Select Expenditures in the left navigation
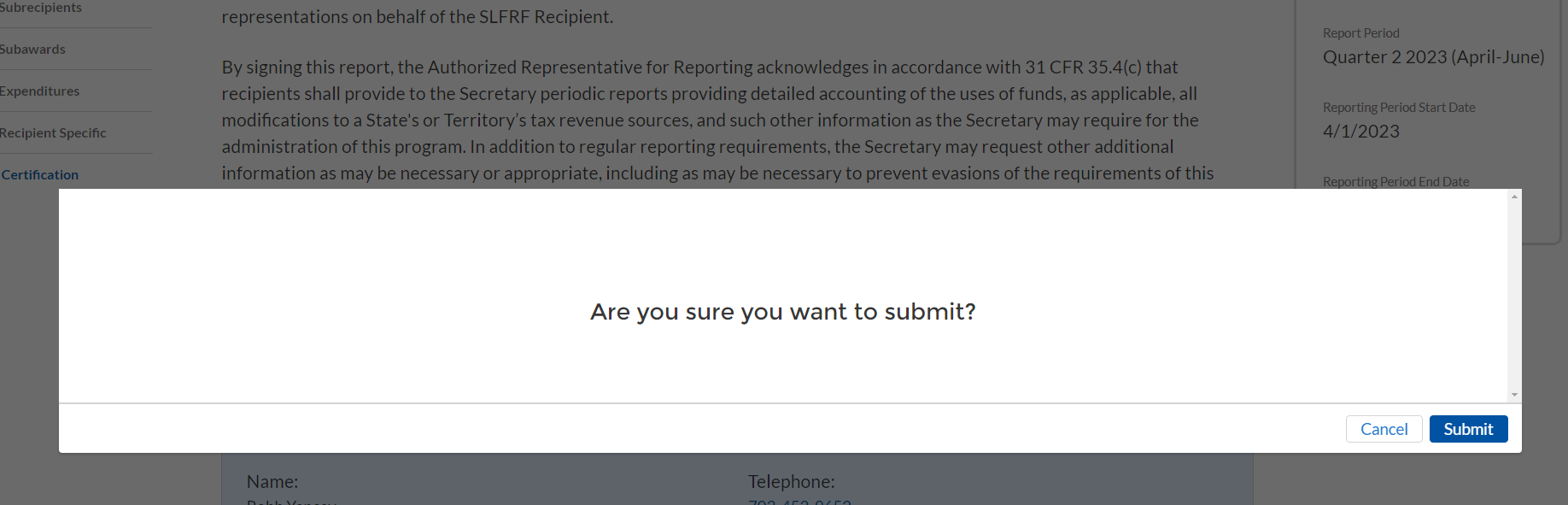This screenshot has height=505, width=1568. 40,91
